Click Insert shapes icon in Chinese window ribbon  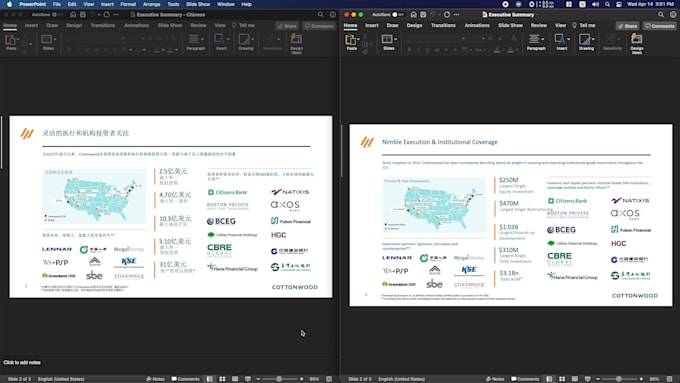click(219, 39)
